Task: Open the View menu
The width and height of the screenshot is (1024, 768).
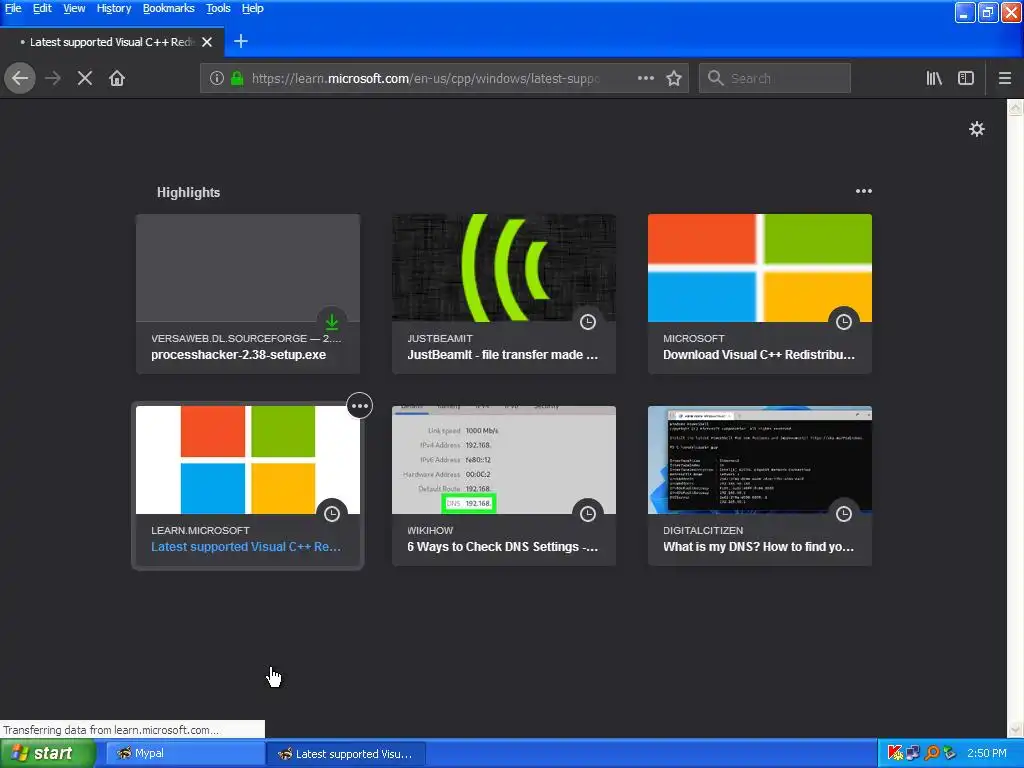Action: tap(74, 8)
